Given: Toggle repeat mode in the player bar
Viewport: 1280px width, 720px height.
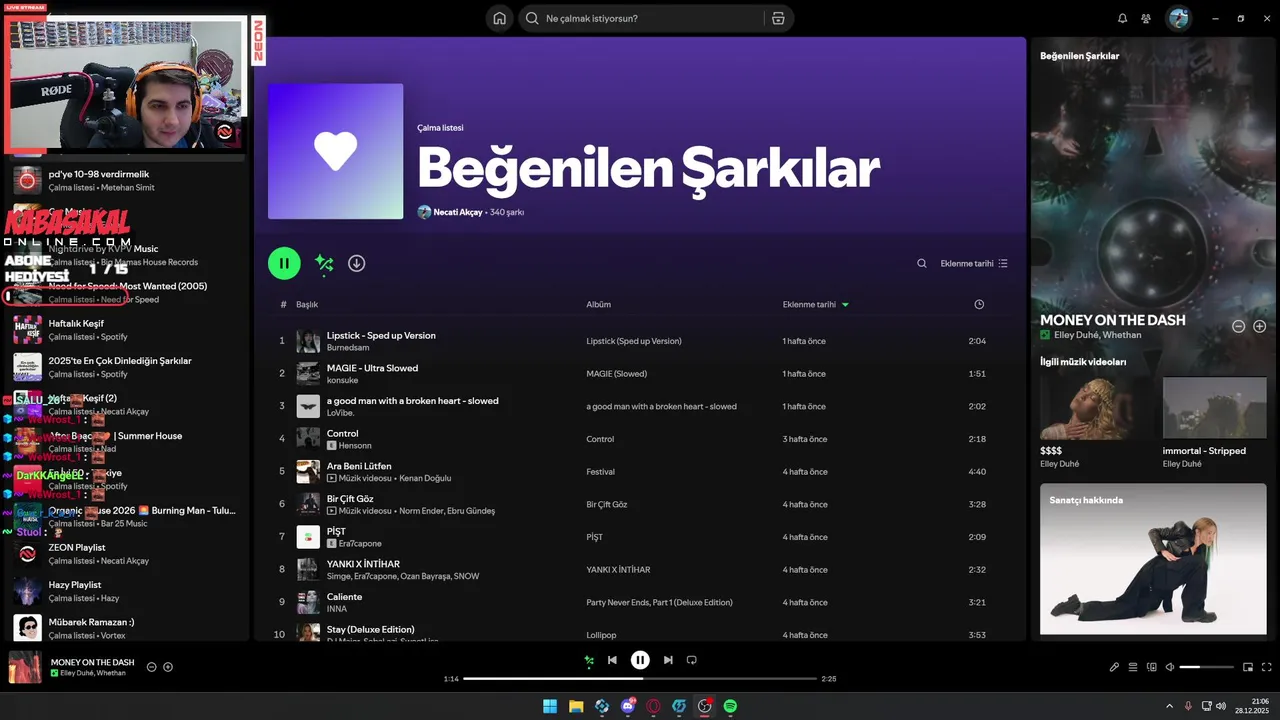Looking at the screenshot, I should pos(691,660).
